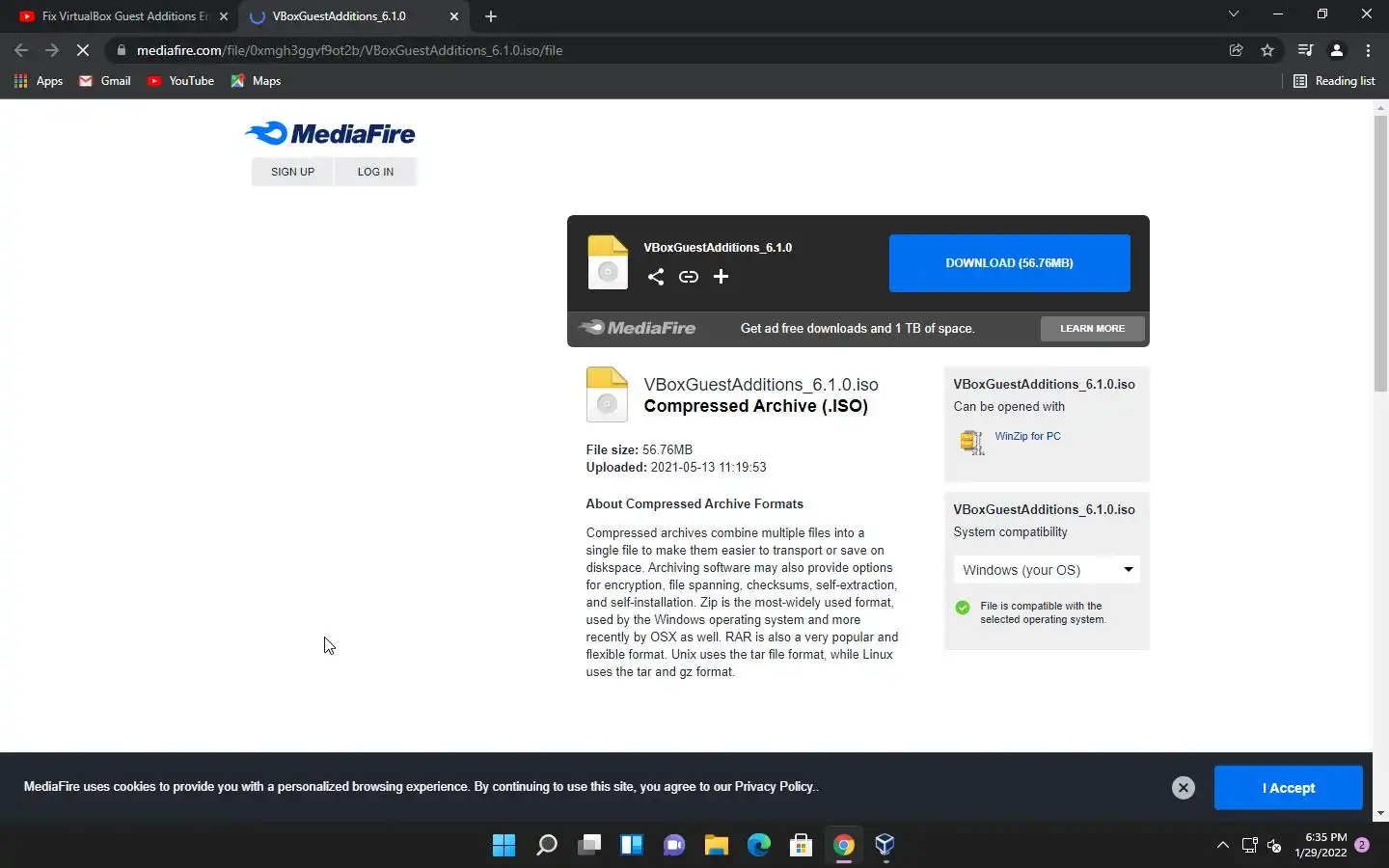Click the MediaFire logo in the ad-free banner

[638, 328]
